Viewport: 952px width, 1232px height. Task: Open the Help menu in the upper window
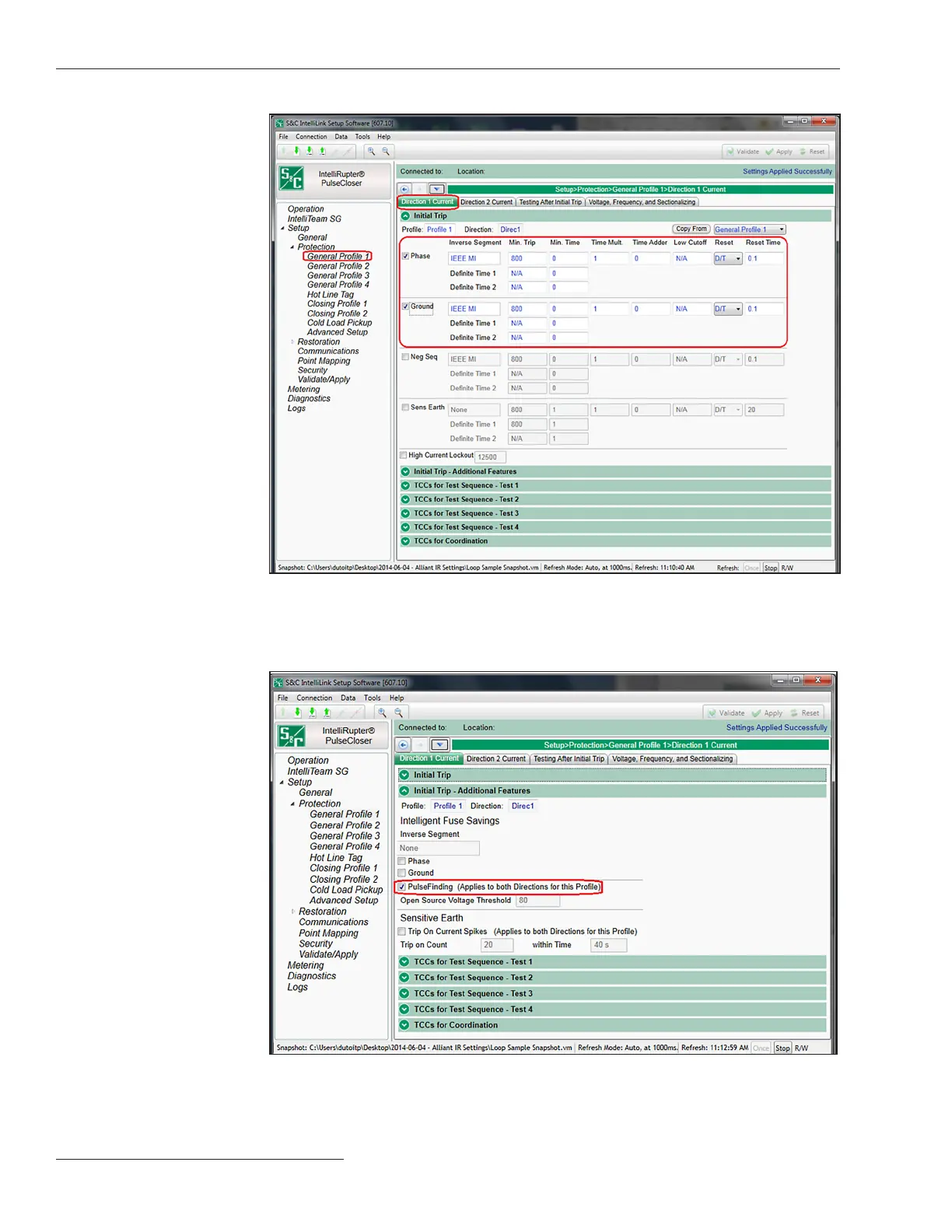click(384, 137)
